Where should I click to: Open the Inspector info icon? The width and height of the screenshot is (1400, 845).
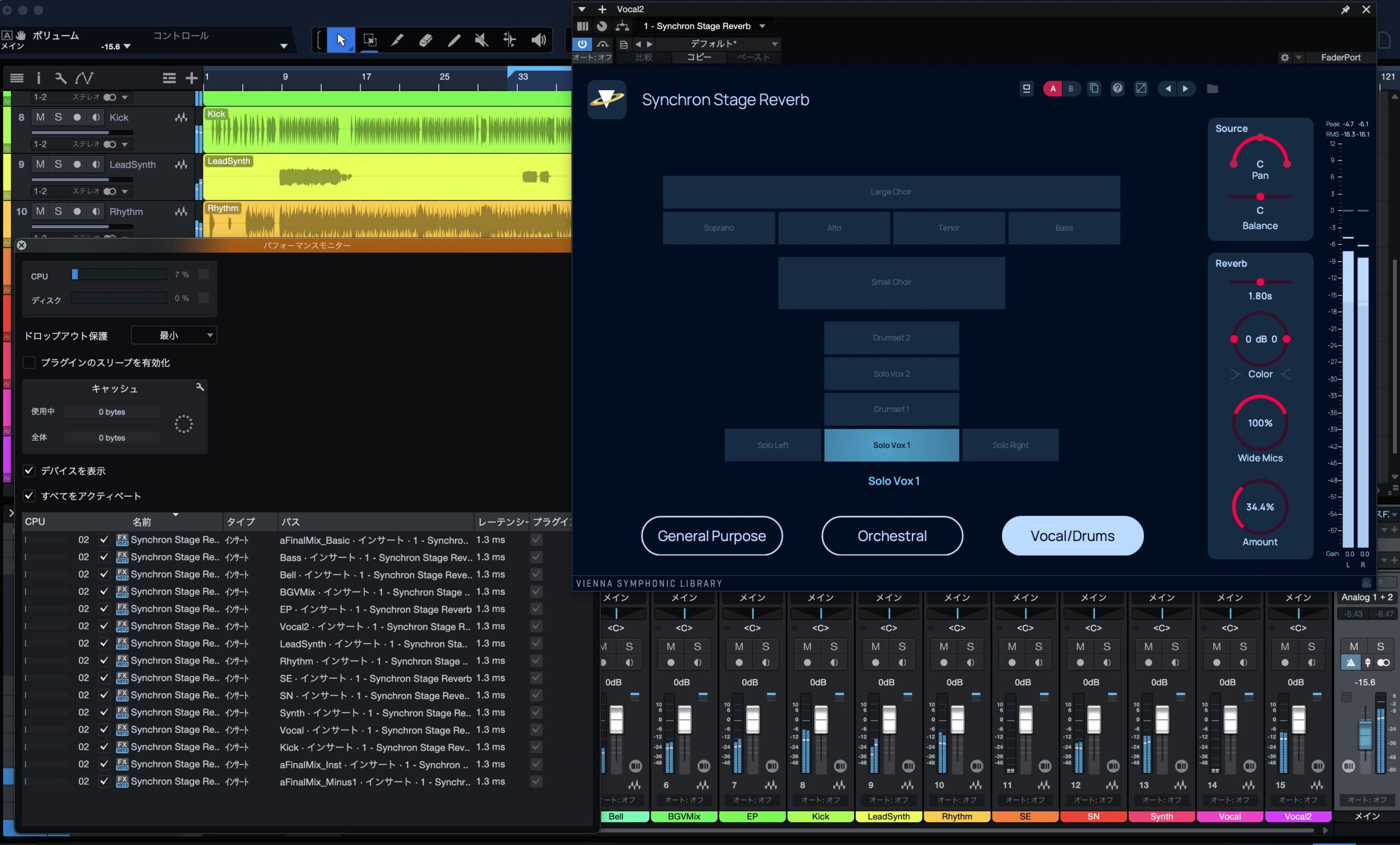pos(39,78)
